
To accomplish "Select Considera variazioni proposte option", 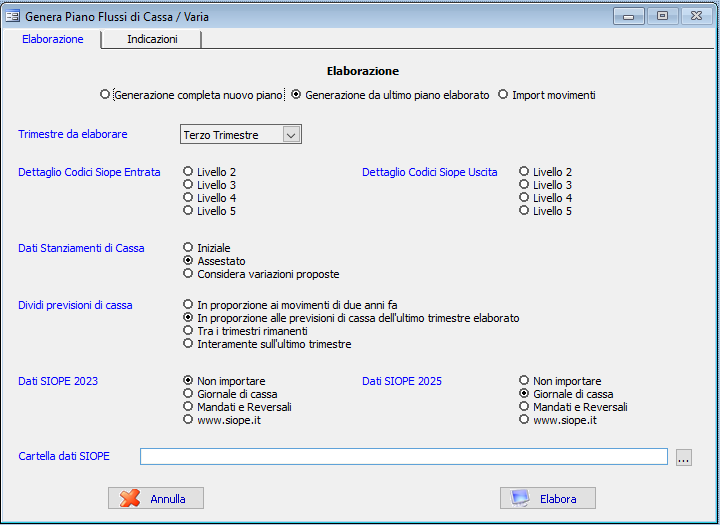I will point(188,273).
